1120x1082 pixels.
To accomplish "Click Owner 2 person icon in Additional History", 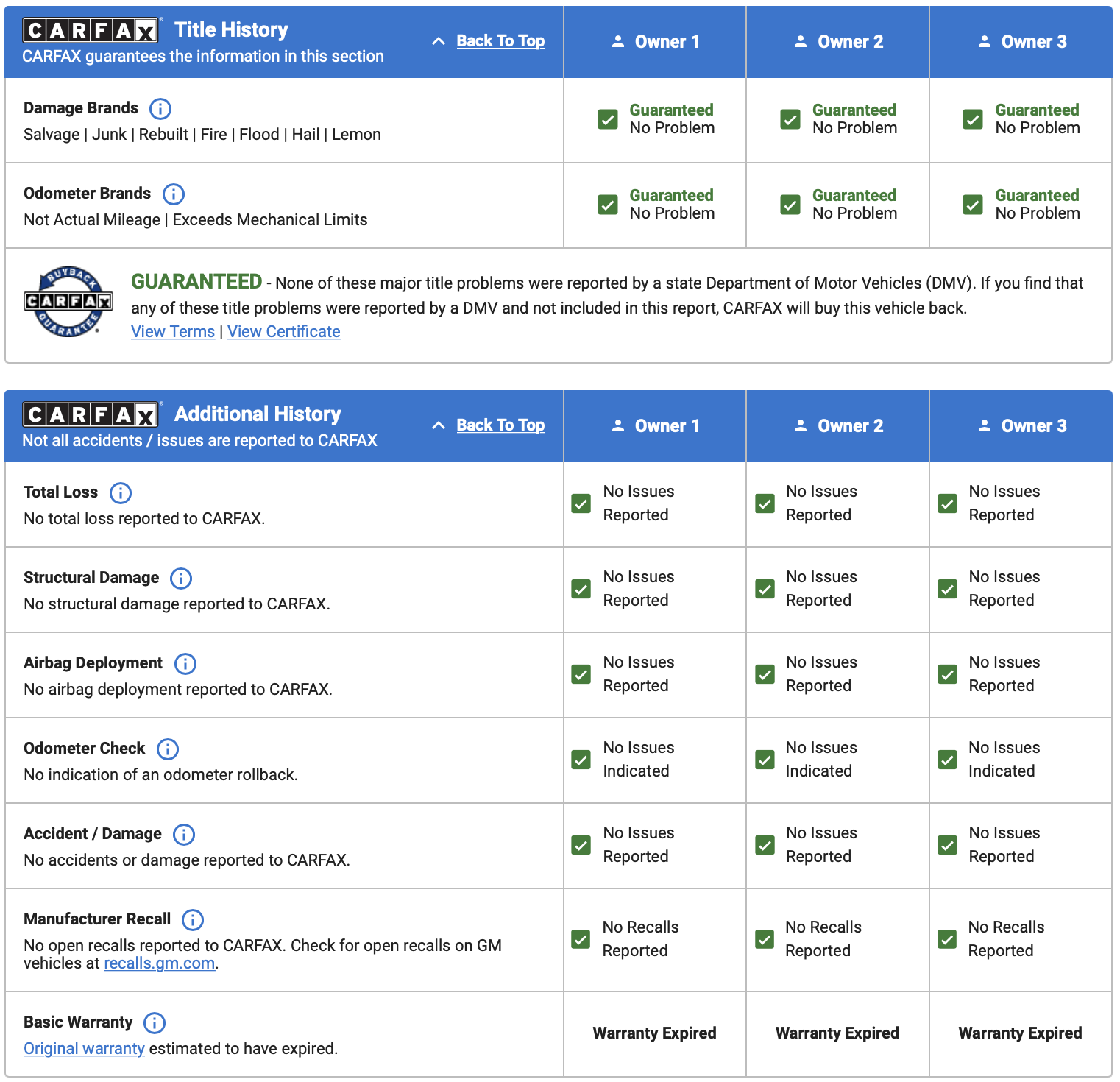I will [x=801, y=426].
